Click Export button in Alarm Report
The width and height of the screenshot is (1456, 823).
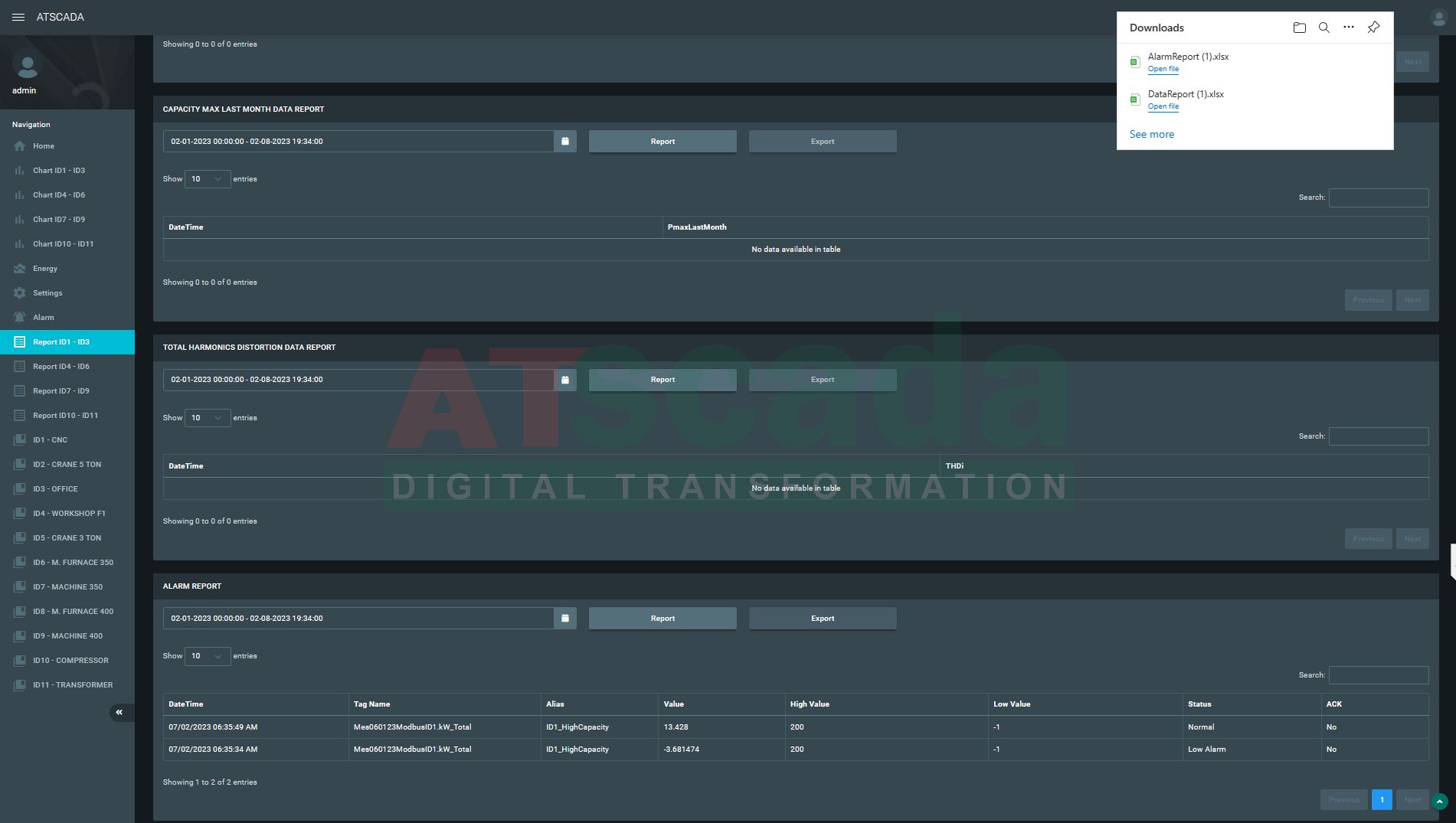pos(822,619)
